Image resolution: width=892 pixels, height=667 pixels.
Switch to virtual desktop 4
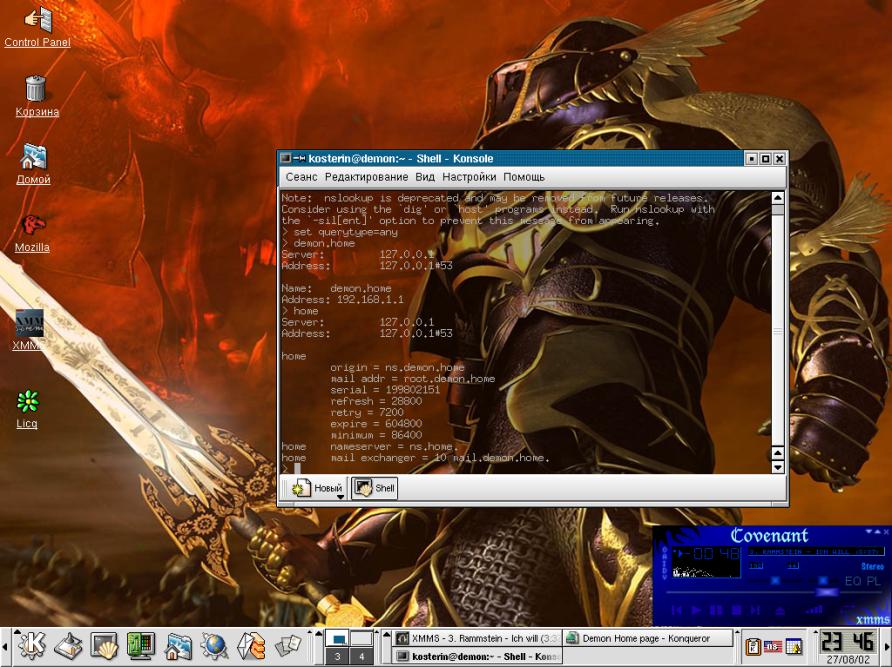pyautogui.click(x=361, y=656)
